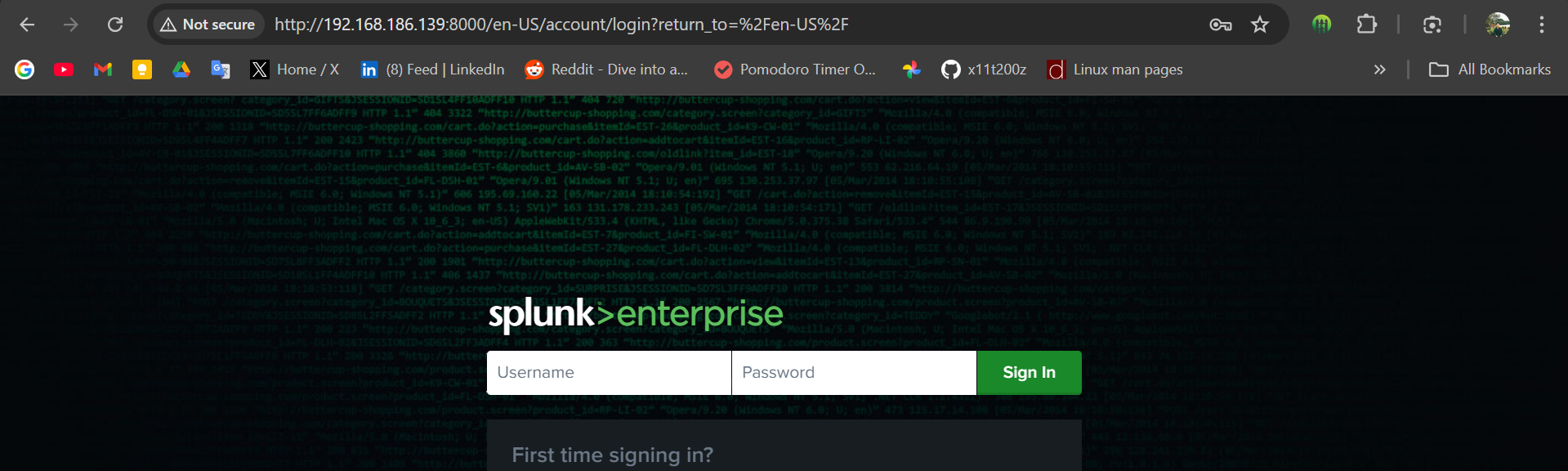Open the Extensions puzzle icon
This screenshot has height=471, width=1568.
(1367, 25)
